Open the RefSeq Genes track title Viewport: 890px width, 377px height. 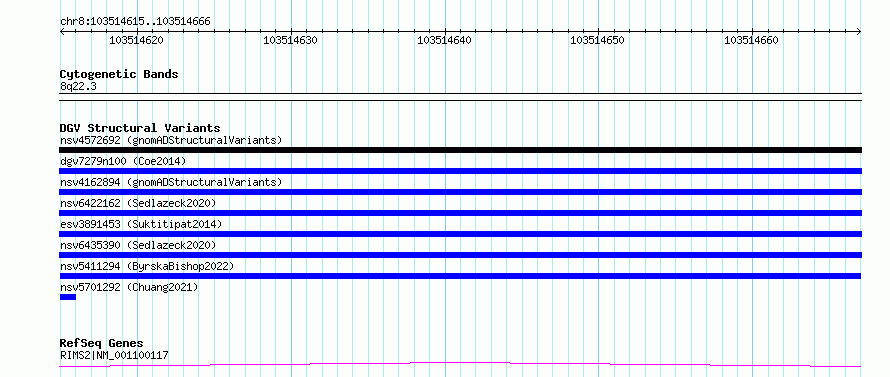click(x=102, y=344)
